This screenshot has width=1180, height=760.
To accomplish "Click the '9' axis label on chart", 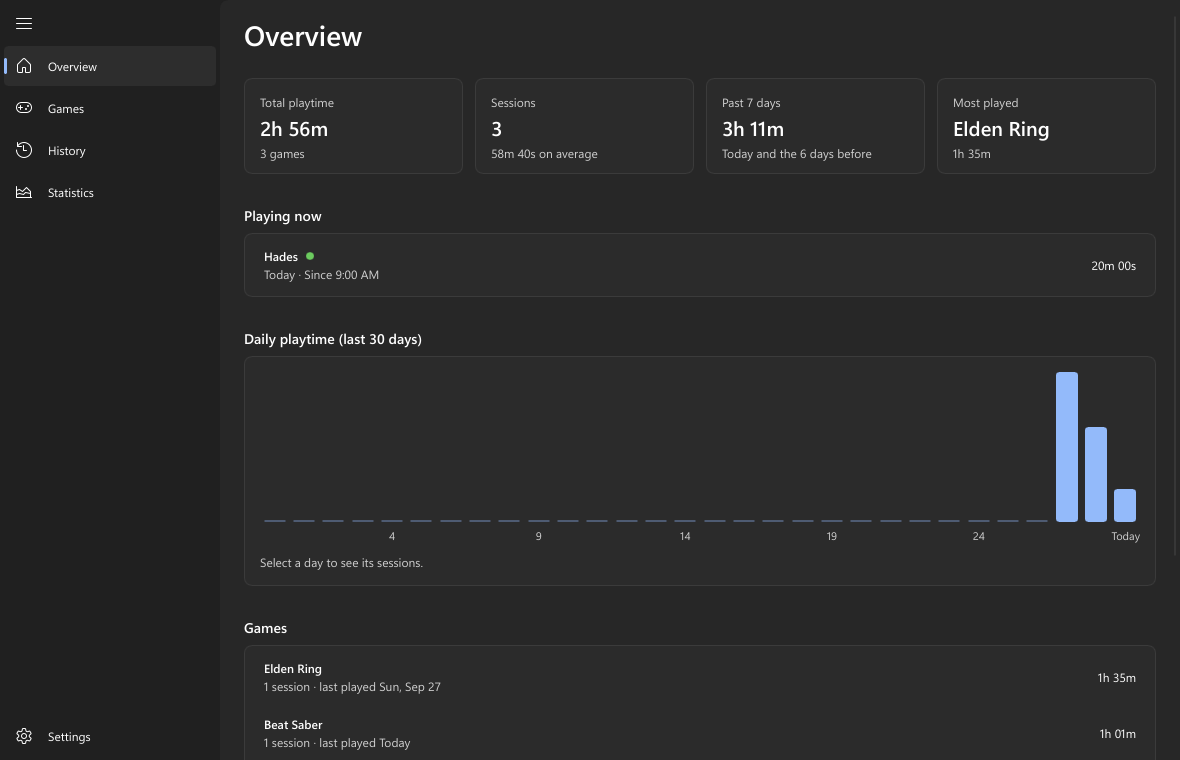I will (538, 536).
